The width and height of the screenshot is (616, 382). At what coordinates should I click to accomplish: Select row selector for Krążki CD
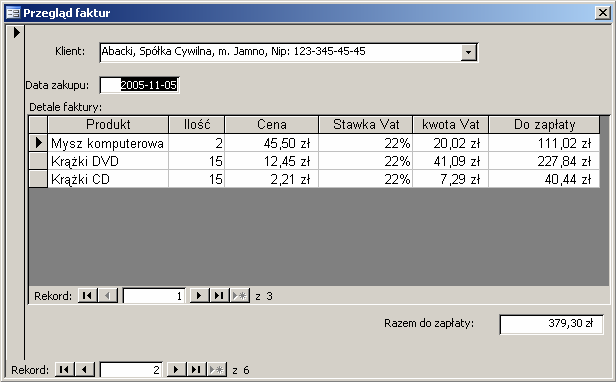(38, 179)
